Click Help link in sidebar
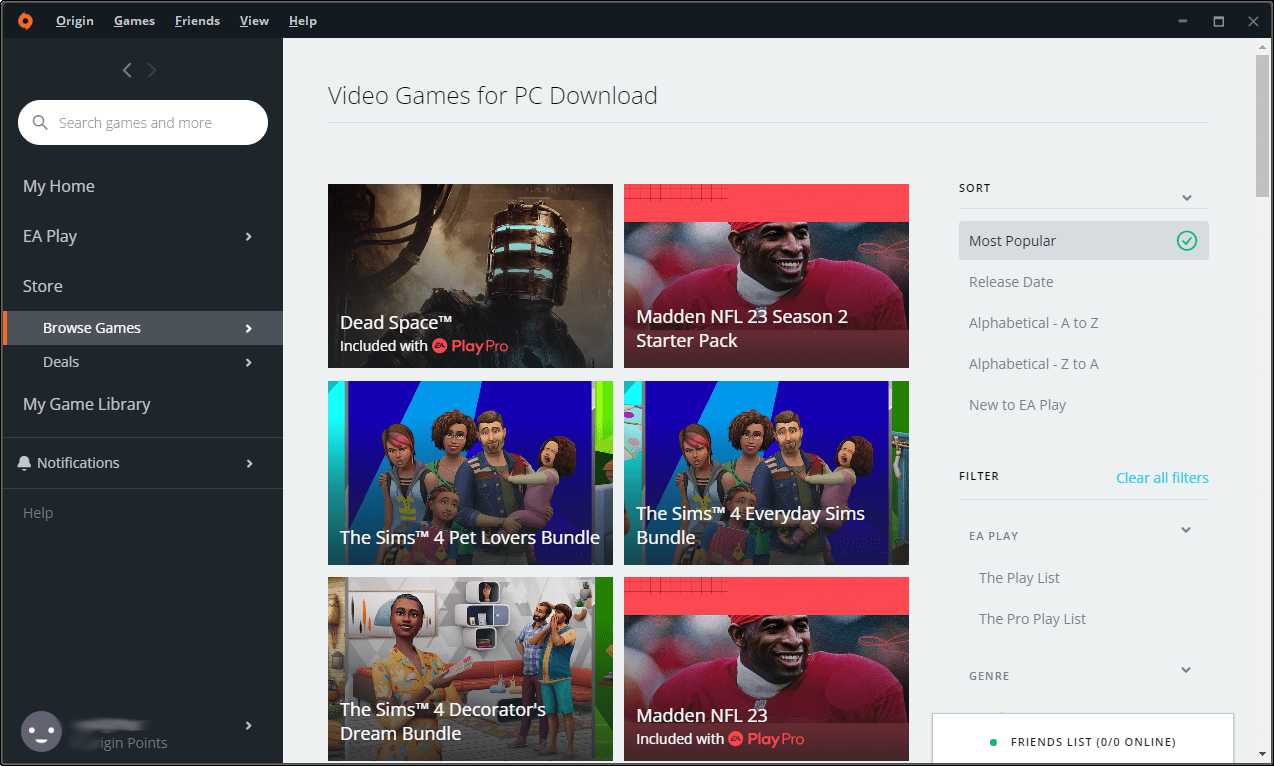The height and width of the screenshot is (766, 1274). click(x=38, y=513)
